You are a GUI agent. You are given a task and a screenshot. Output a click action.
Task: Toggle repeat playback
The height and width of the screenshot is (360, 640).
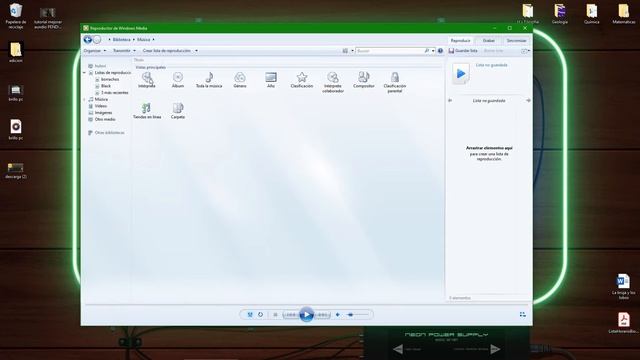pos(260,315)
